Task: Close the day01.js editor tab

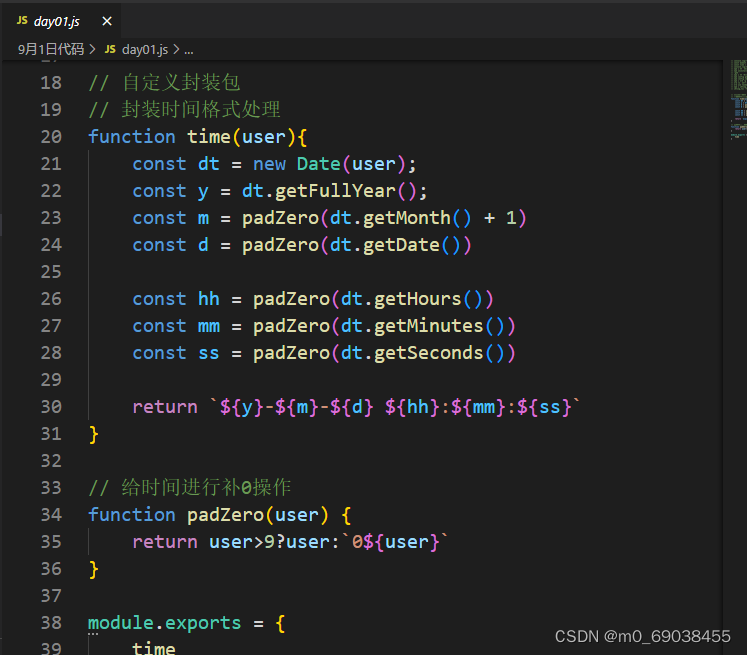Action: click(107, 21)
